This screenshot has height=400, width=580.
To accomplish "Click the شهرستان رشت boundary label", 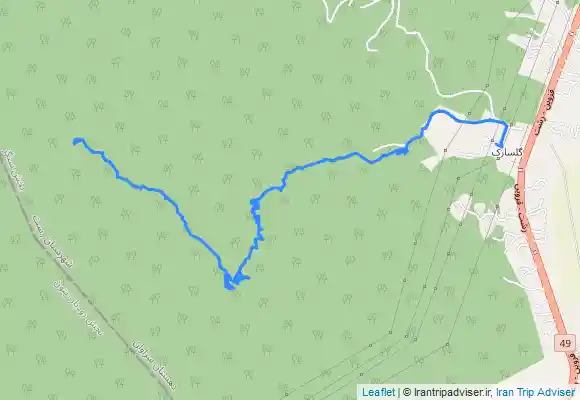I will pos(53,241).
